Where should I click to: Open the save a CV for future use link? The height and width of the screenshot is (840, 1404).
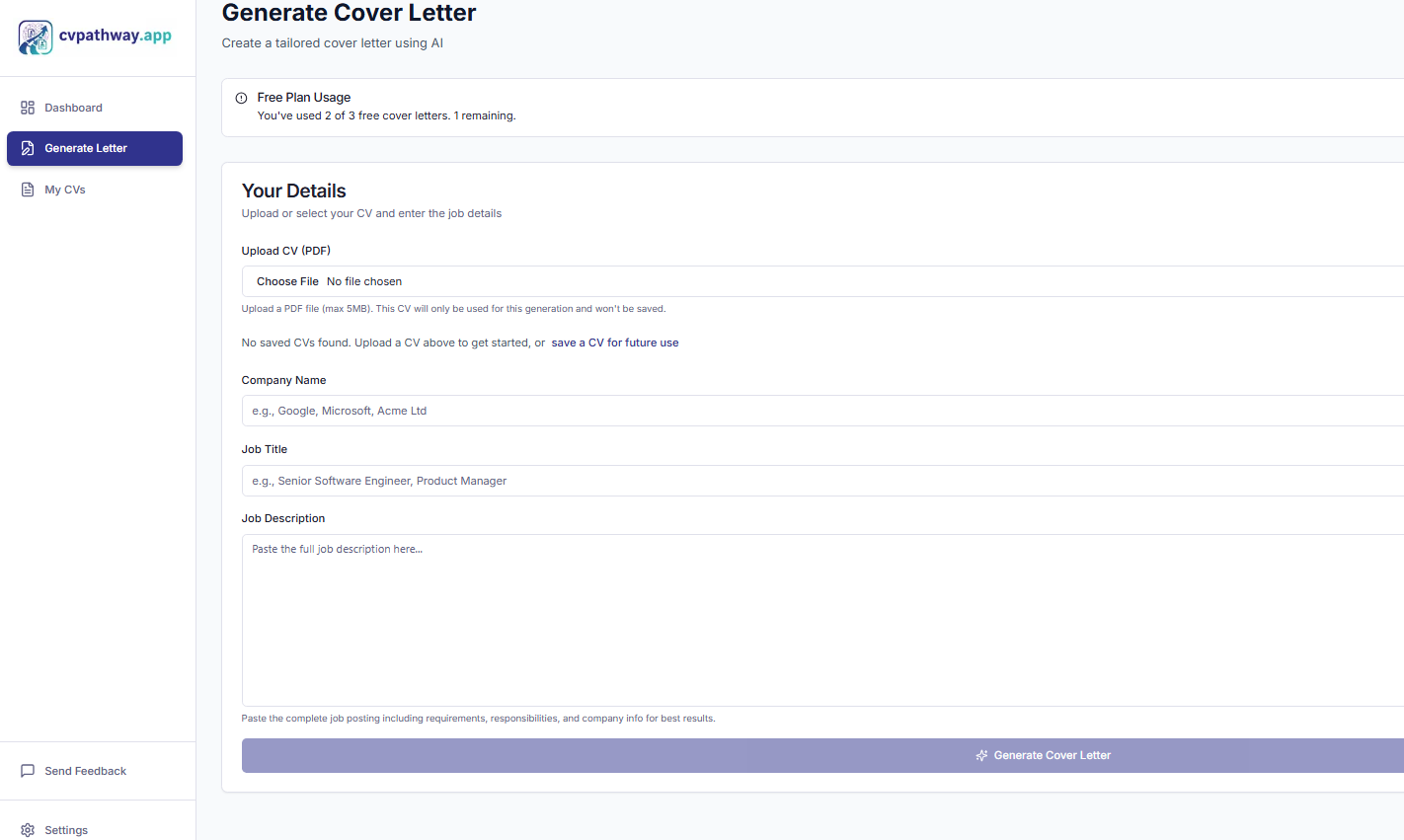coord(614,342)
